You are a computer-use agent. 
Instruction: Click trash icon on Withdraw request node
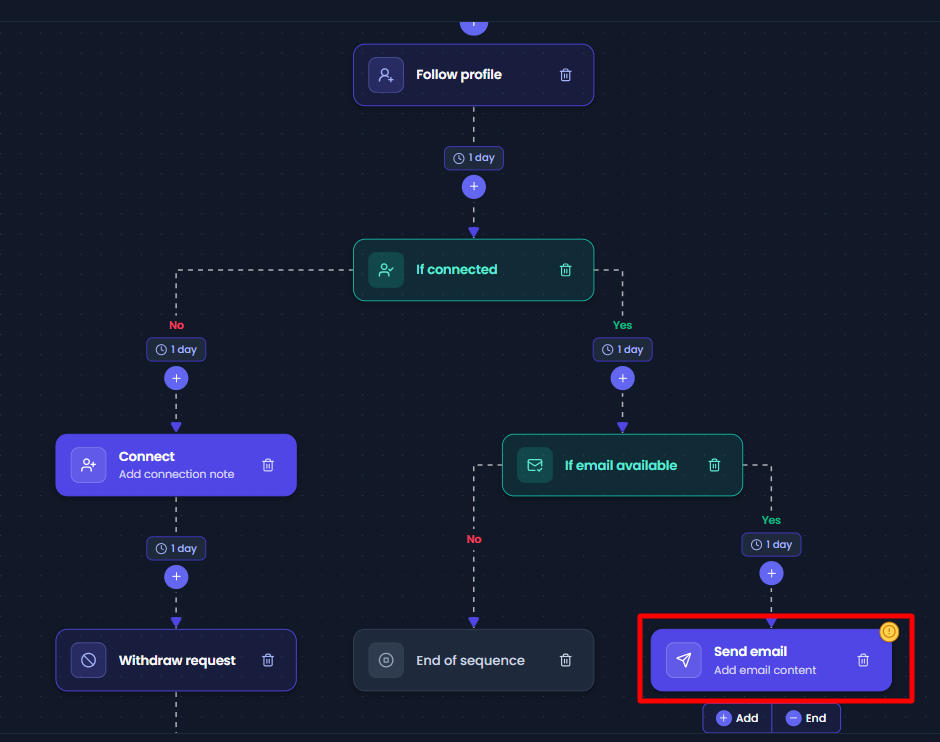[x=268, y=660]
